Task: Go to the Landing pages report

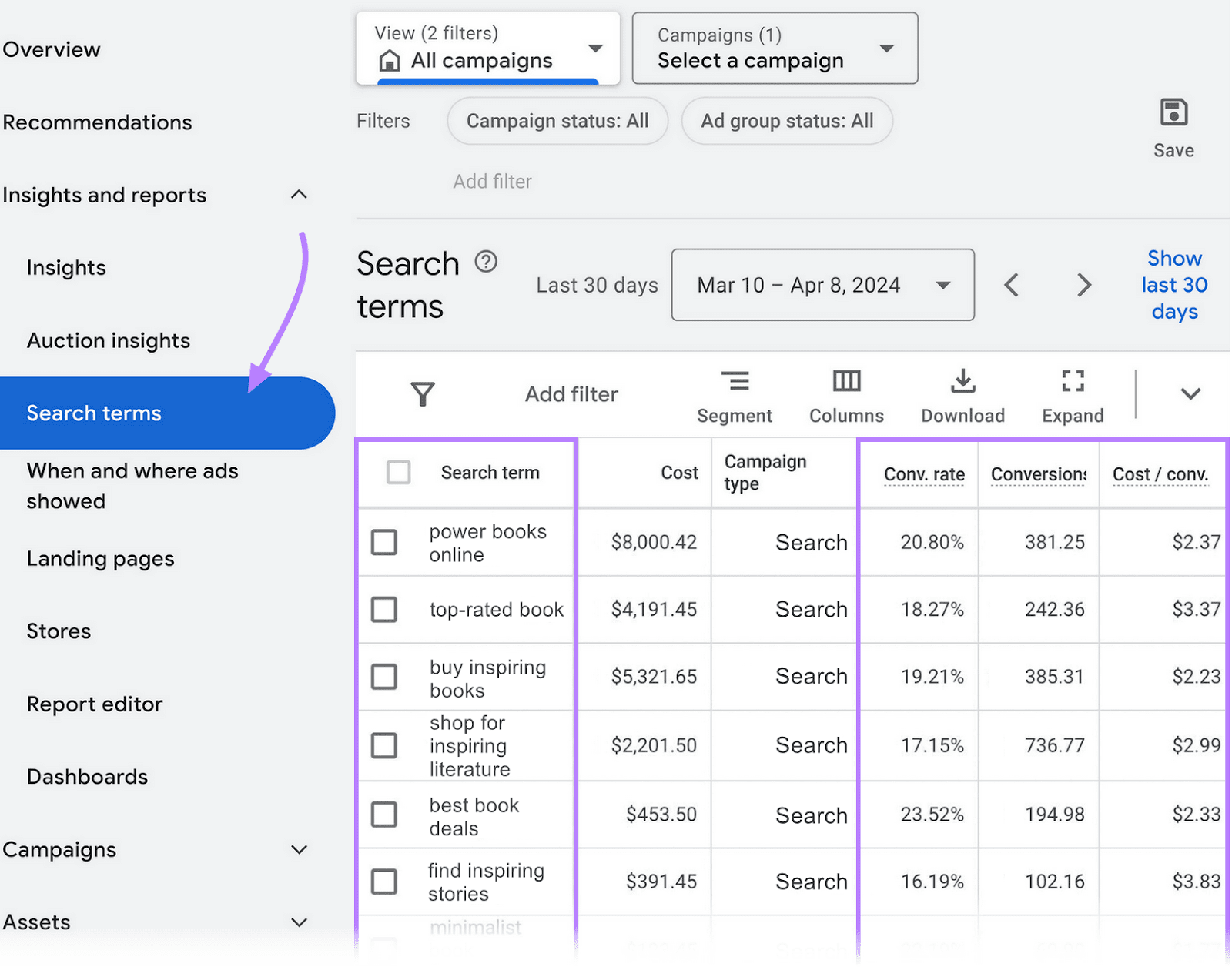Action: coord(100,559)
